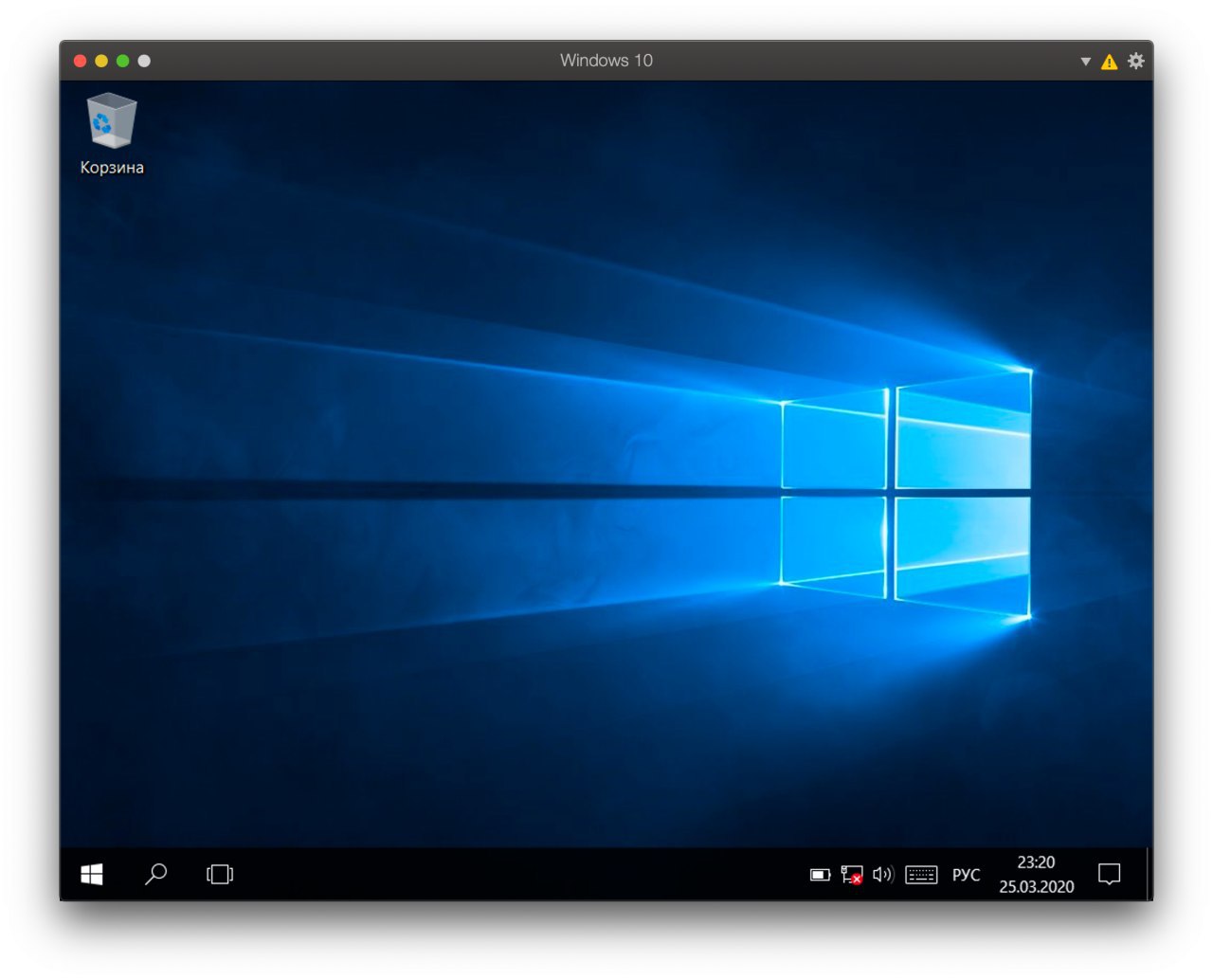
Task: Open virtual machine settings gear
Action: point(1136,61)
